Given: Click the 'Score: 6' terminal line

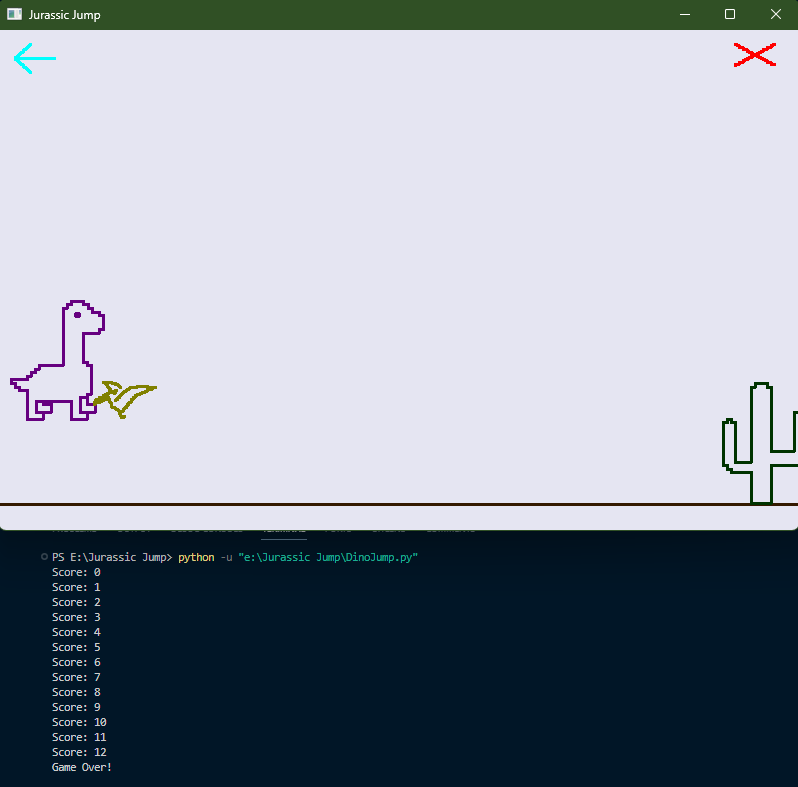Looking at the screenshot, I should pos(76,662).
